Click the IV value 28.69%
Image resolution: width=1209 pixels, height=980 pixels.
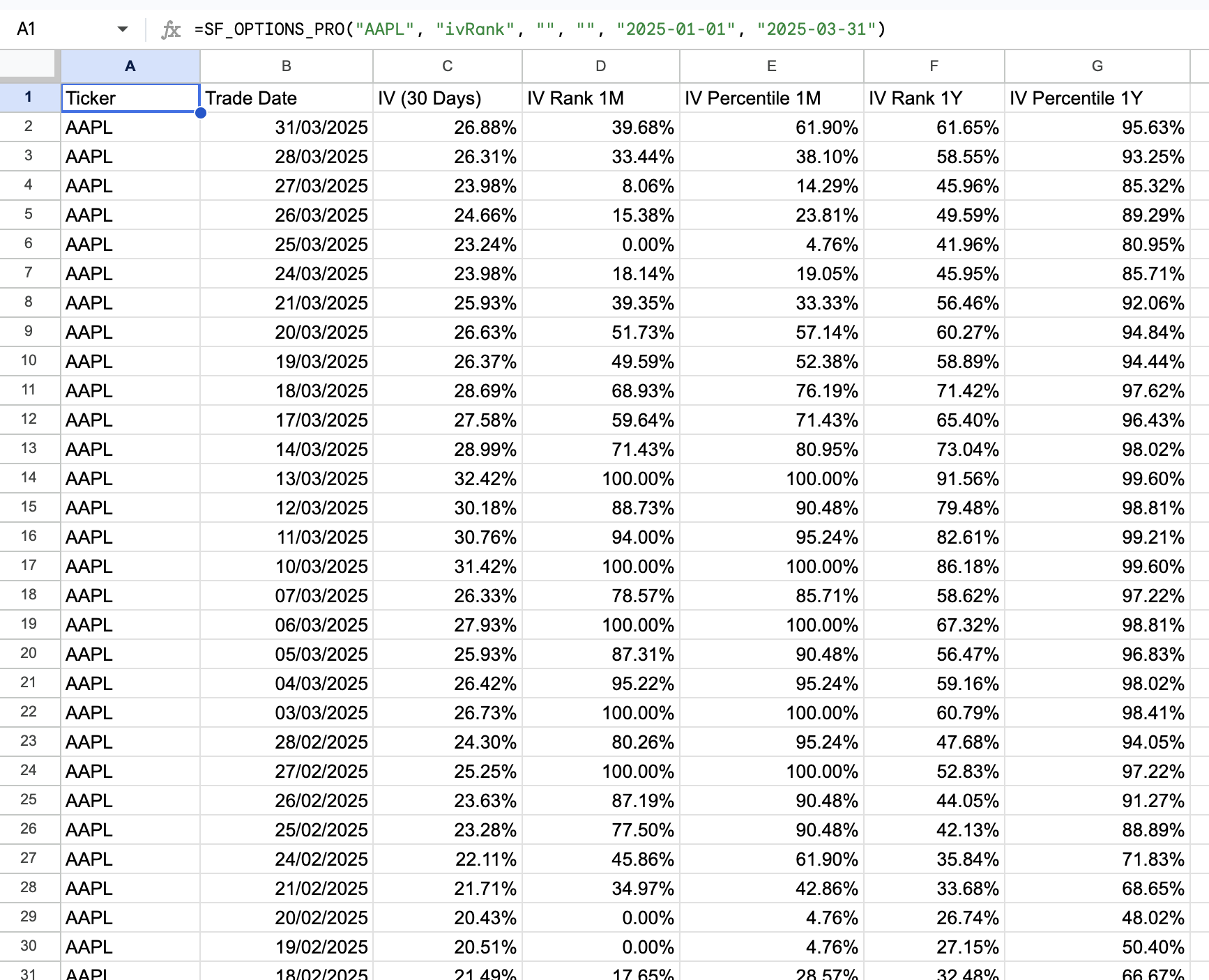coord(448,390)
